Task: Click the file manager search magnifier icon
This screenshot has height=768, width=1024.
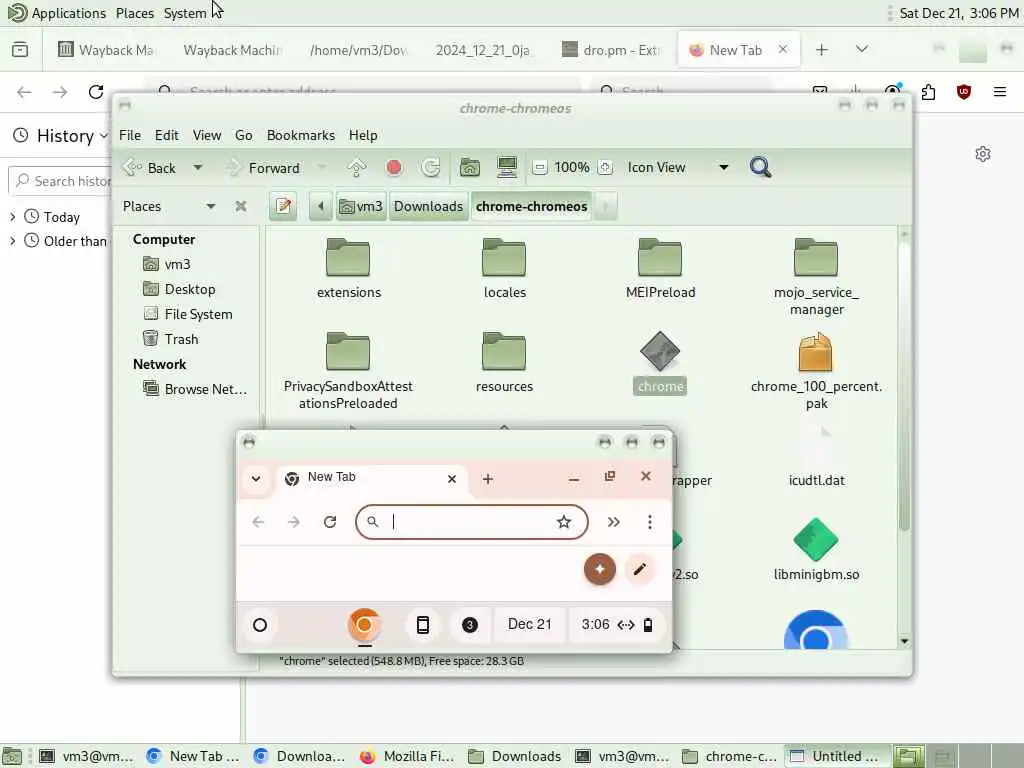Action: click(760, 168)
